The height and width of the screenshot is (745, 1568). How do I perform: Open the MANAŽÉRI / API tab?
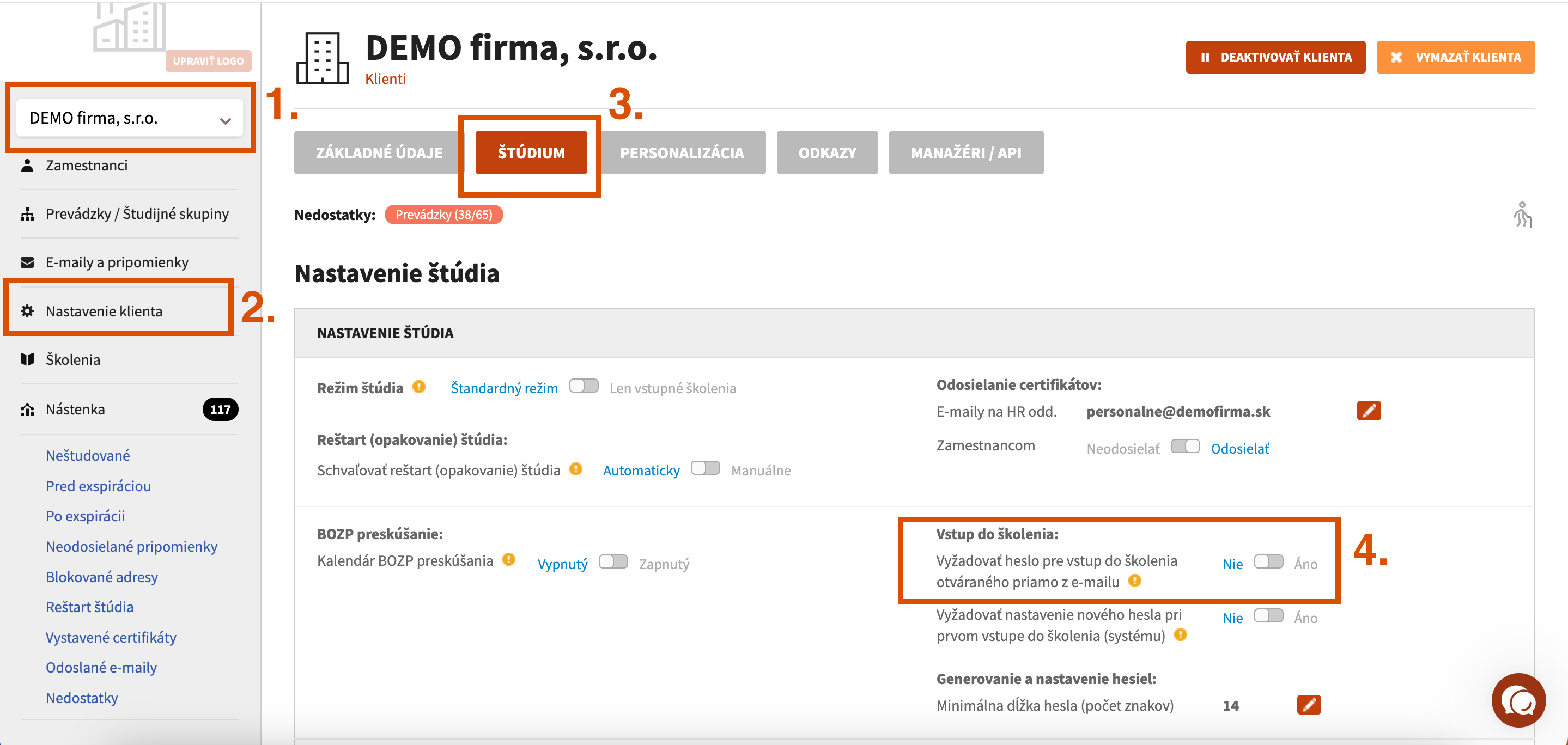tap(965, 153)
